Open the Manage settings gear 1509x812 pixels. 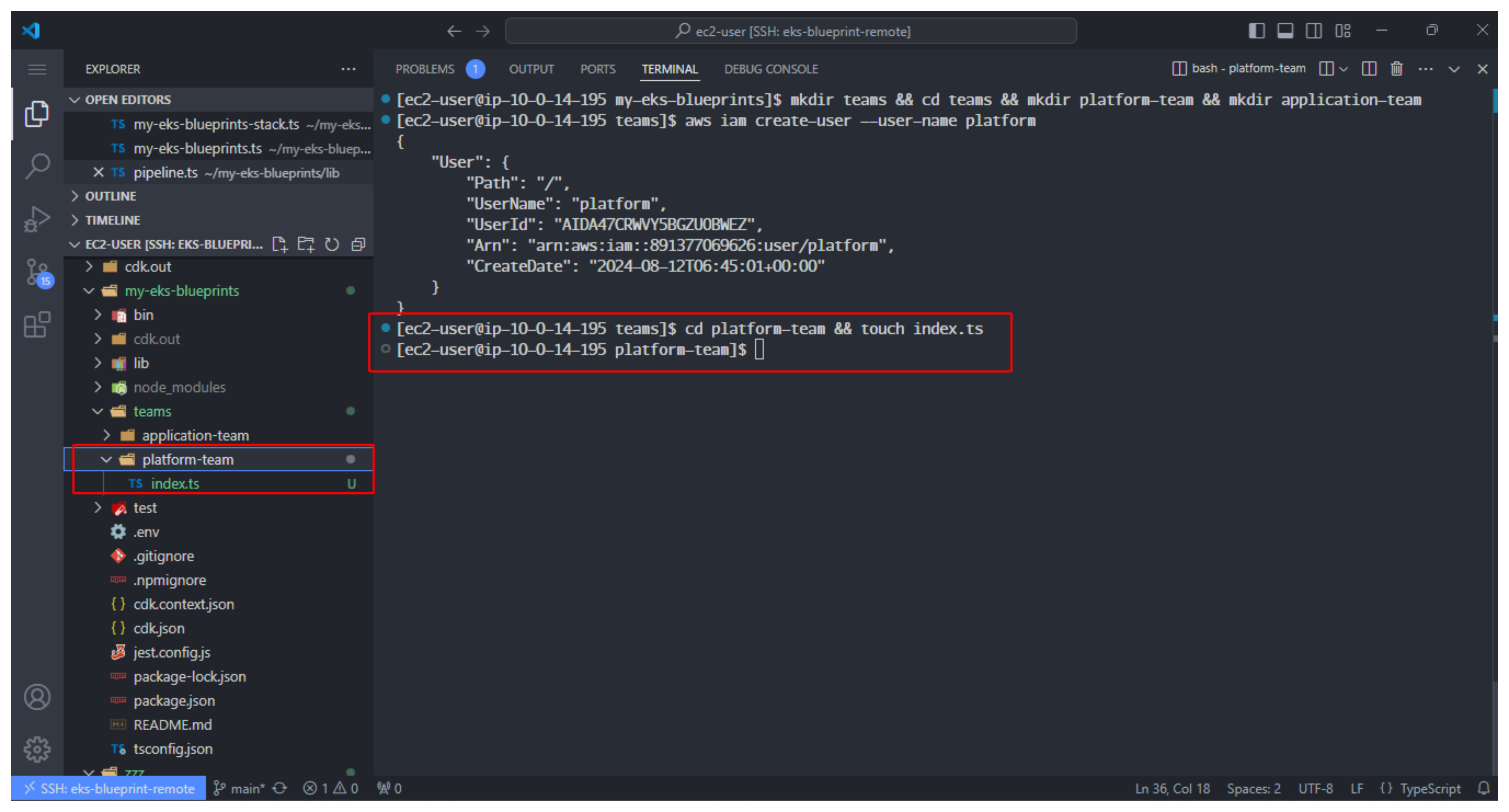37,749
